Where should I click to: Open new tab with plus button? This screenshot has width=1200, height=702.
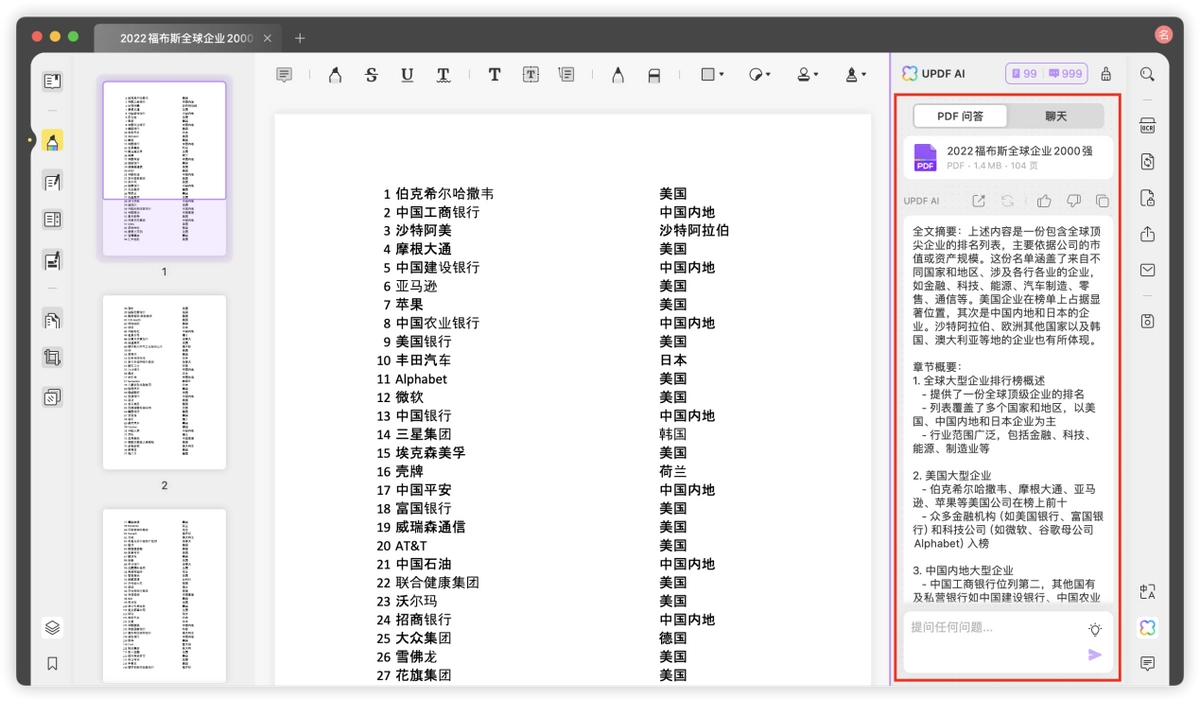pos(300,38)
